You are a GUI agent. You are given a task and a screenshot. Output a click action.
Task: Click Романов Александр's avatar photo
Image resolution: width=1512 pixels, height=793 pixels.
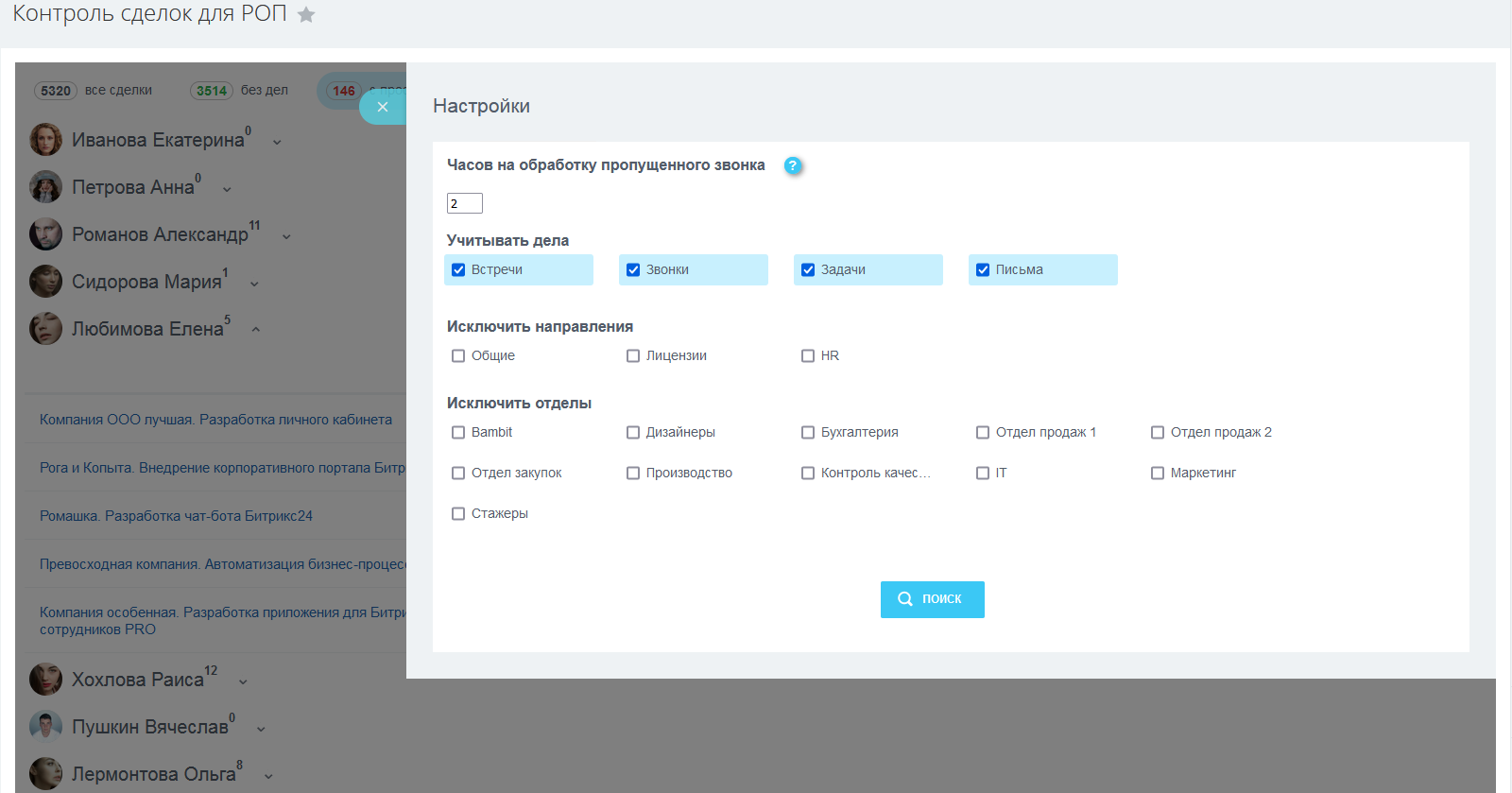point(45,234)
